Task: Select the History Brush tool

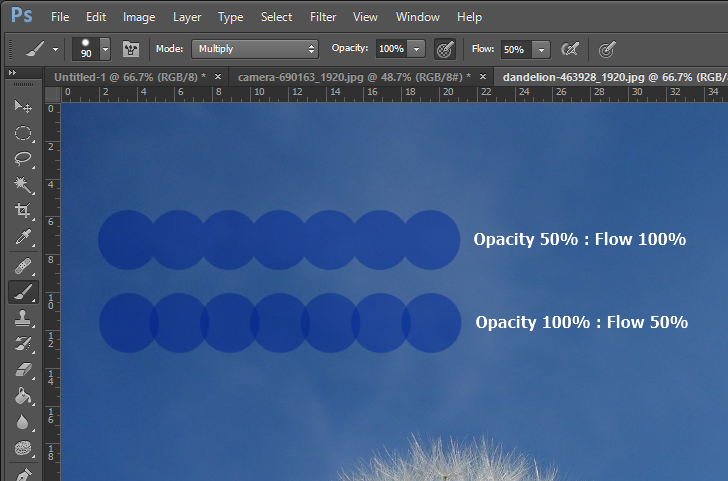Action: click(23, 344)
